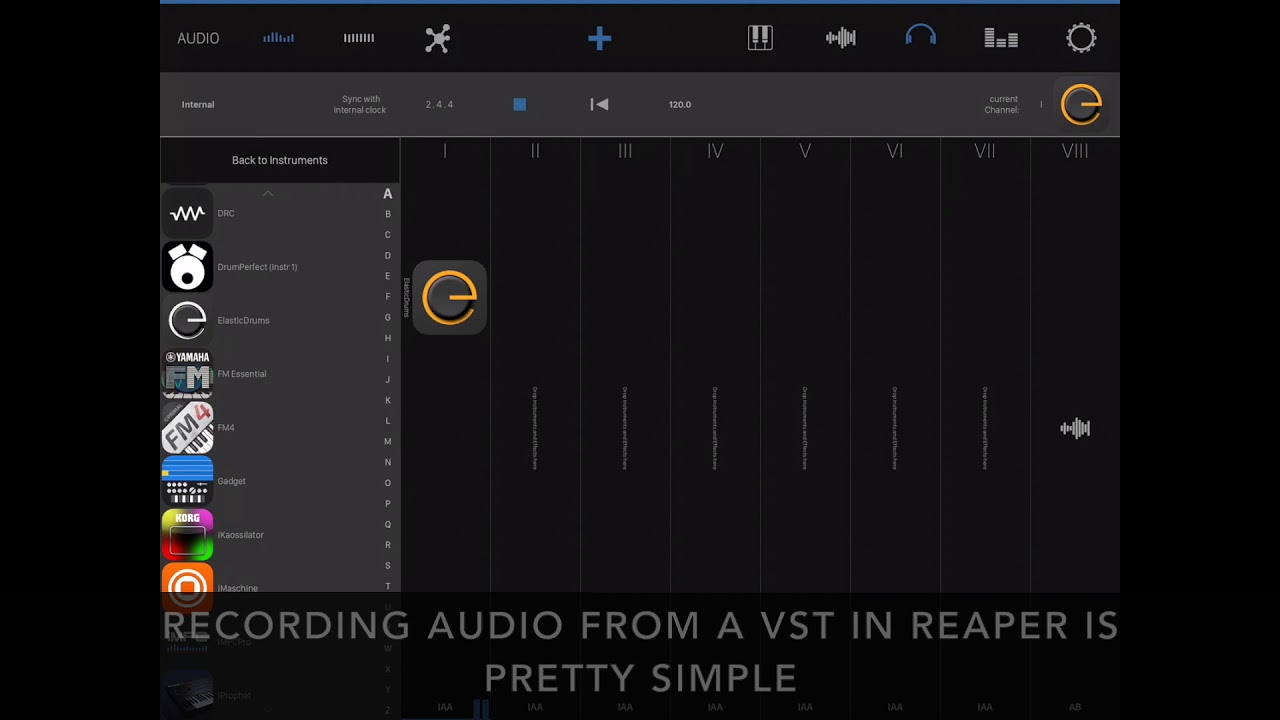
Task: Click the current channel ElasticDrums icon
Action: click(x=1081, y=104)
